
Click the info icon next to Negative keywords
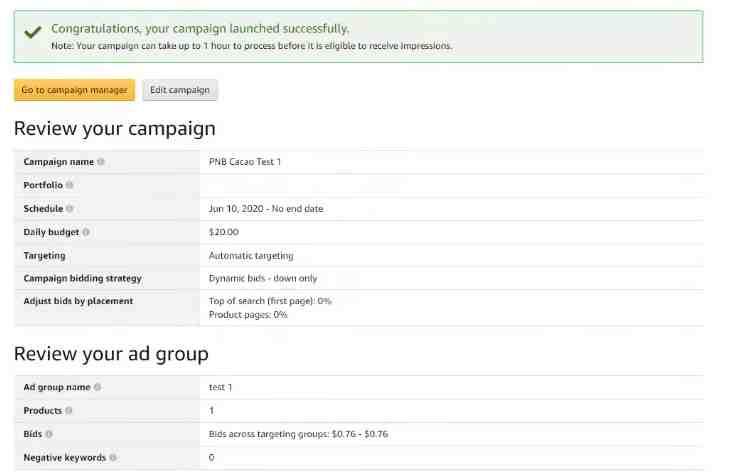[113, 457]
